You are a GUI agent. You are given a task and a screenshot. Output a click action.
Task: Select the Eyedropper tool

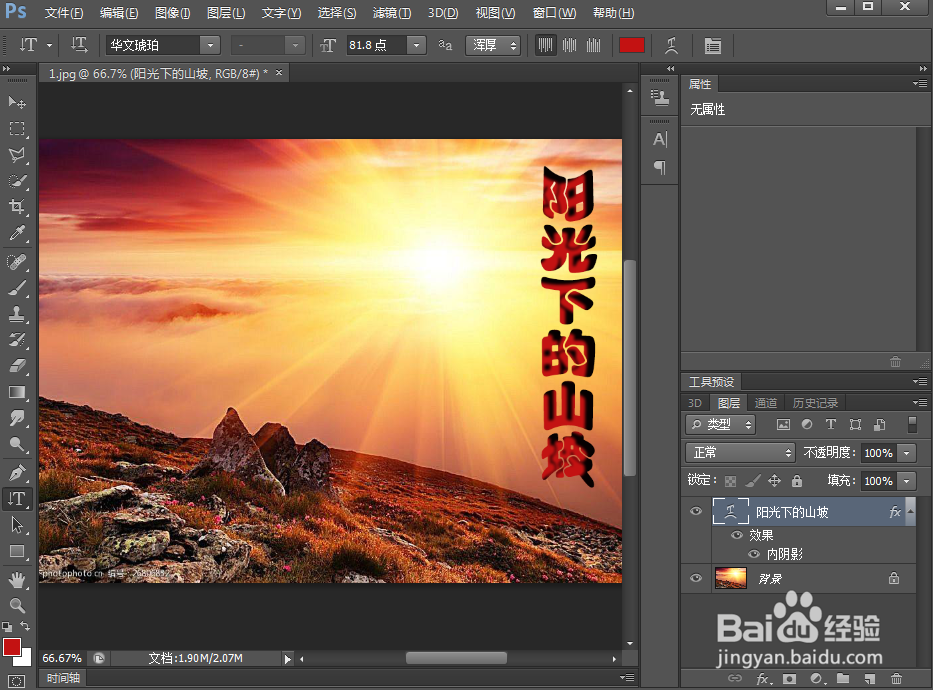coord(16,233)
